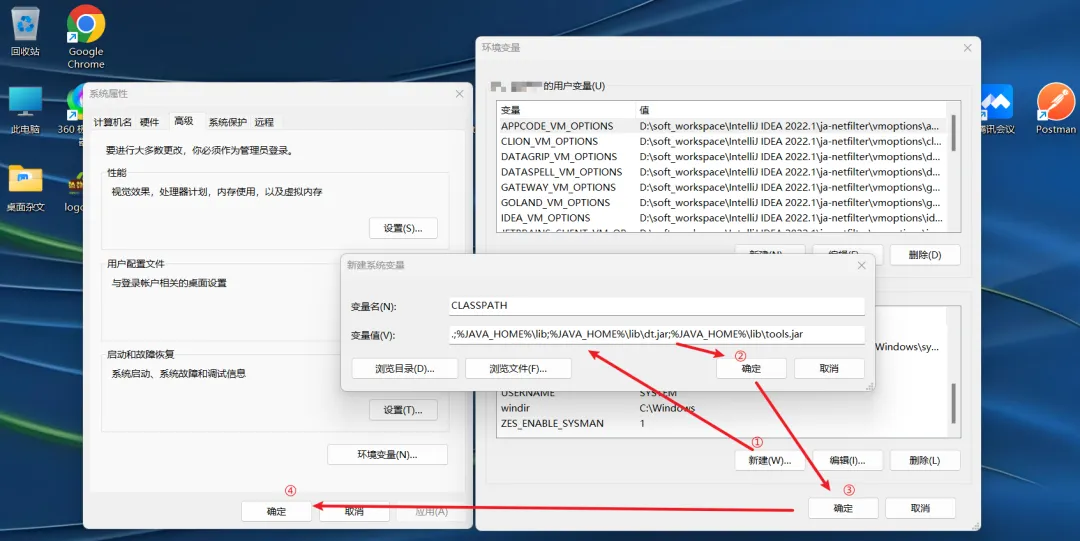Viewport: 1080px width, 541px height.
Task: Open the 腾讯会议 desktop shortcut
Action: pos(997,109)
